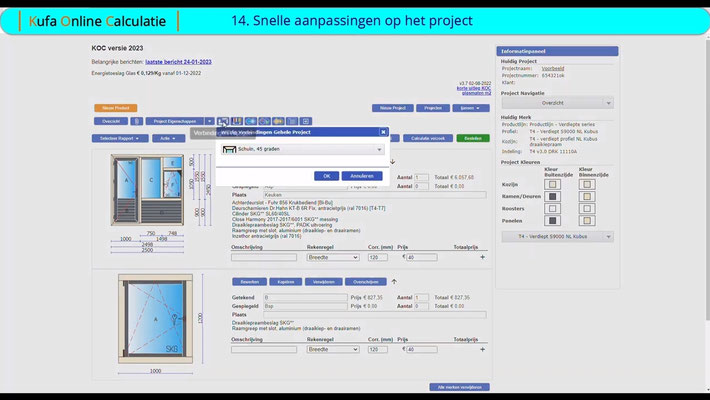Click the move-down arrow of first product
Screen dimensions: 710x400
pos(393,162)
